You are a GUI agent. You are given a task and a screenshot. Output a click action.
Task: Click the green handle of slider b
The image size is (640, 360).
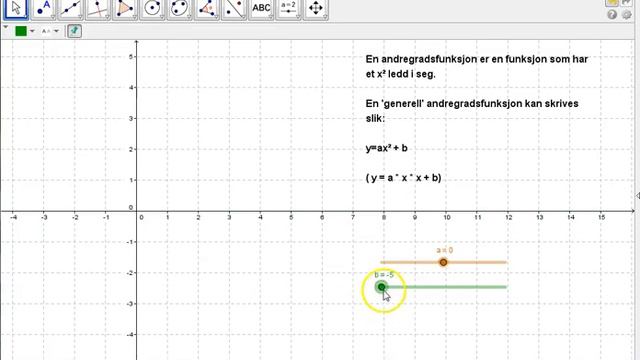(381, 287)
